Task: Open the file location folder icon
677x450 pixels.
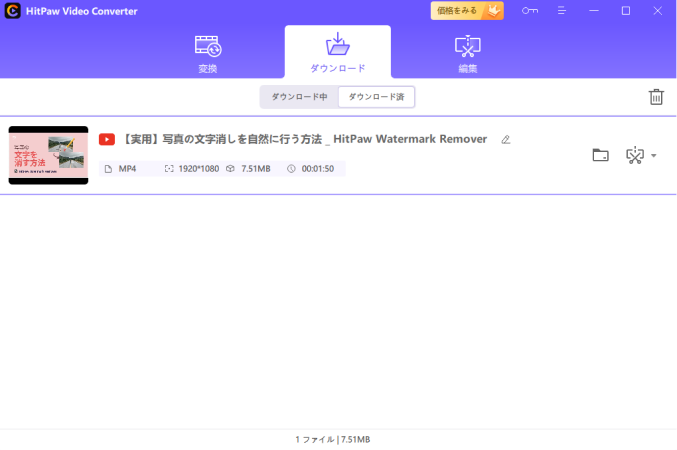Action: [x=600, y=155]
